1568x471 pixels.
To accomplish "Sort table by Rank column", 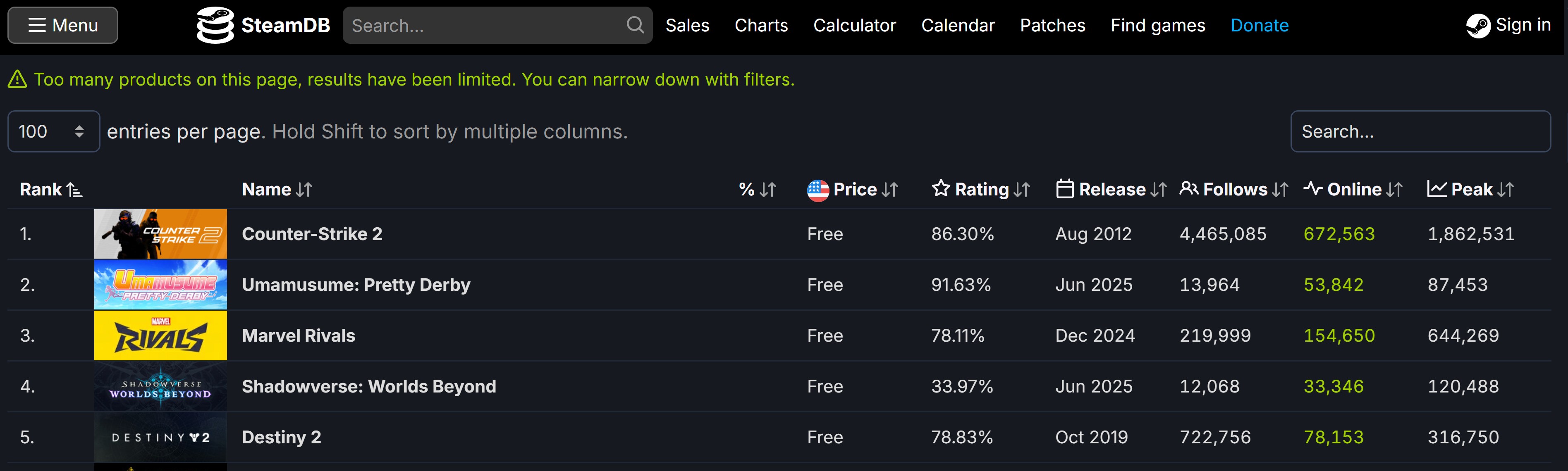I will (x=51, y=190).
